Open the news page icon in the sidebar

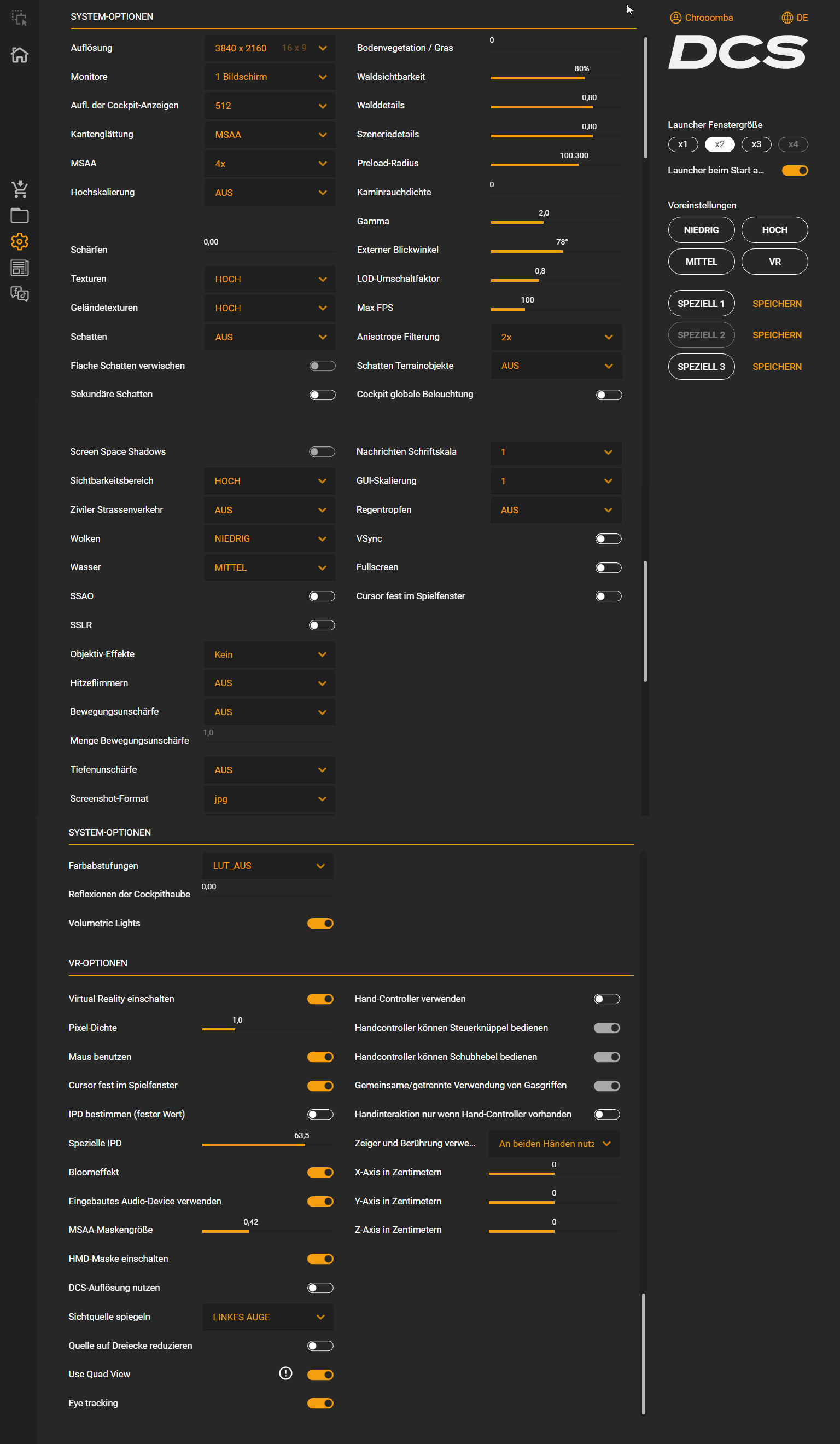[20, 268]
